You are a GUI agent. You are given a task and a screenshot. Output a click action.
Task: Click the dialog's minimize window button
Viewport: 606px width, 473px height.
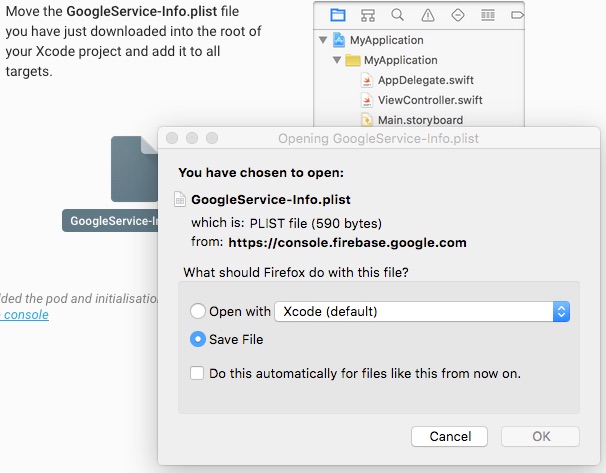point(192,138)
